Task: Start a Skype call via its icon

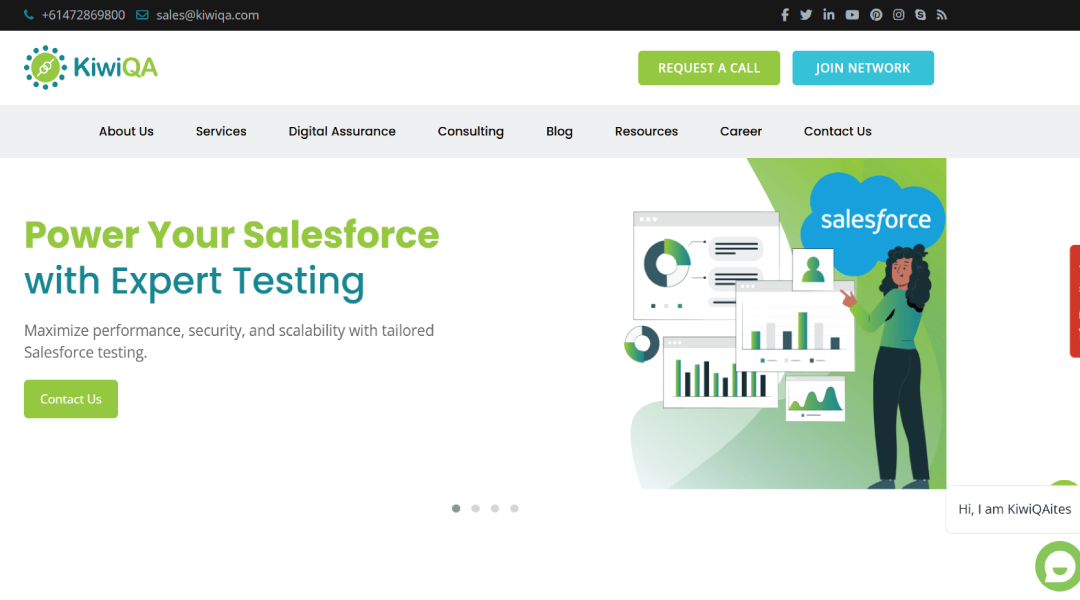Action: 920,14
